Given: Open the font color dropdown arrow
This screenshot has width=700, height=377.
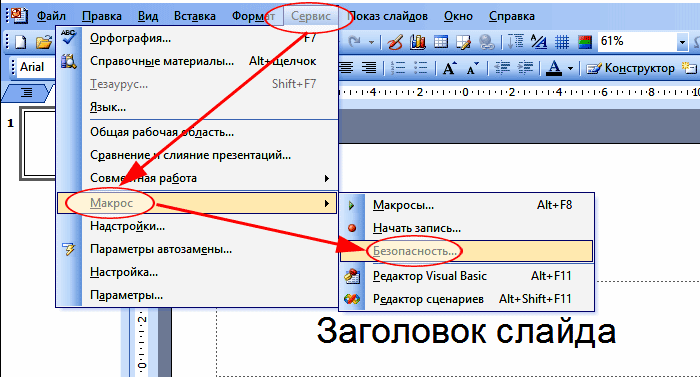Looking at the screenshot, I should tap(570, 68).
